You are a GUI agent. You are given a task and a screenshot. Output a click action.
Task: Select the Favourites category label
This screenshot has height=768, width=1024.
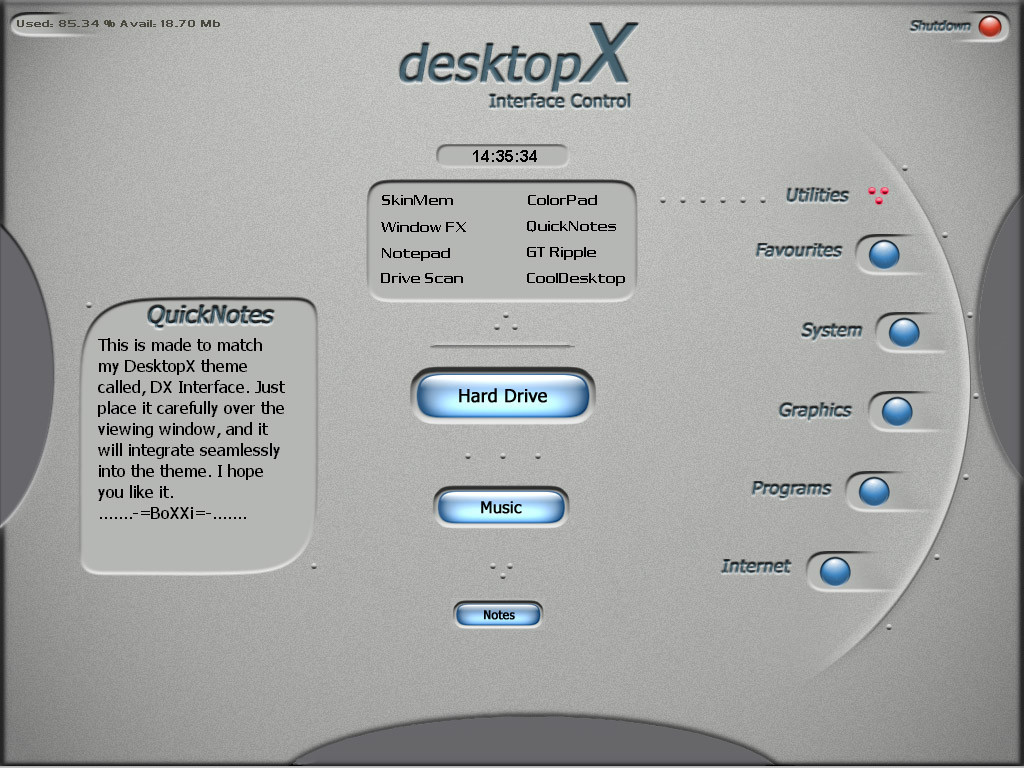click(799, 250)
